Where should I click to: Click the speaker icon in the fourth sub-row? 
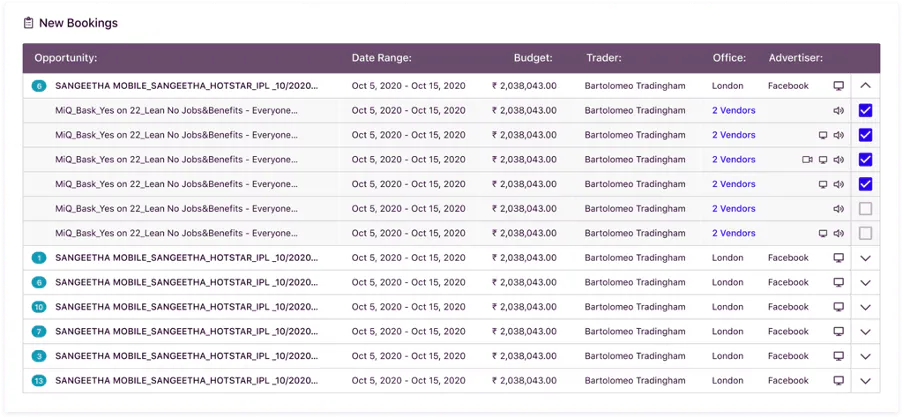point(839,184)
